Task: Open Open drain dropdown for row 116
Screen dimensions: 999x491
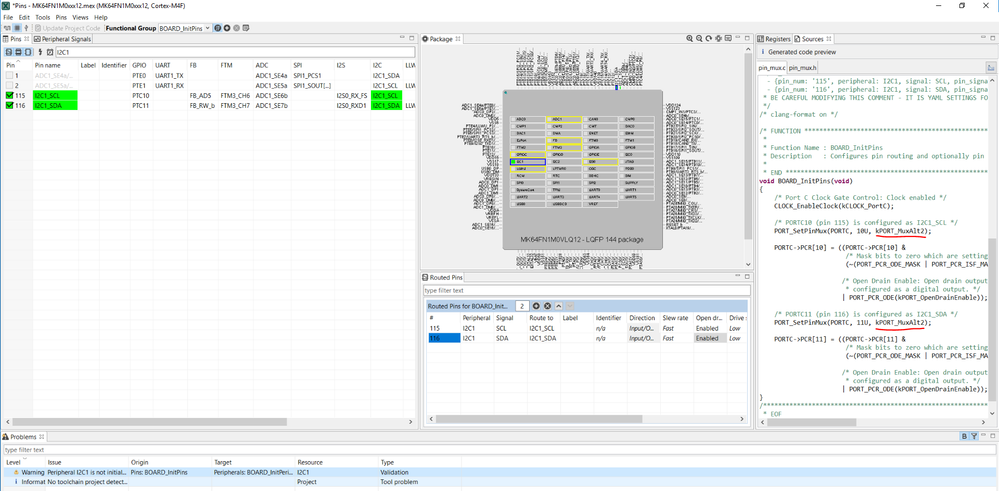Action: (710, 338)
